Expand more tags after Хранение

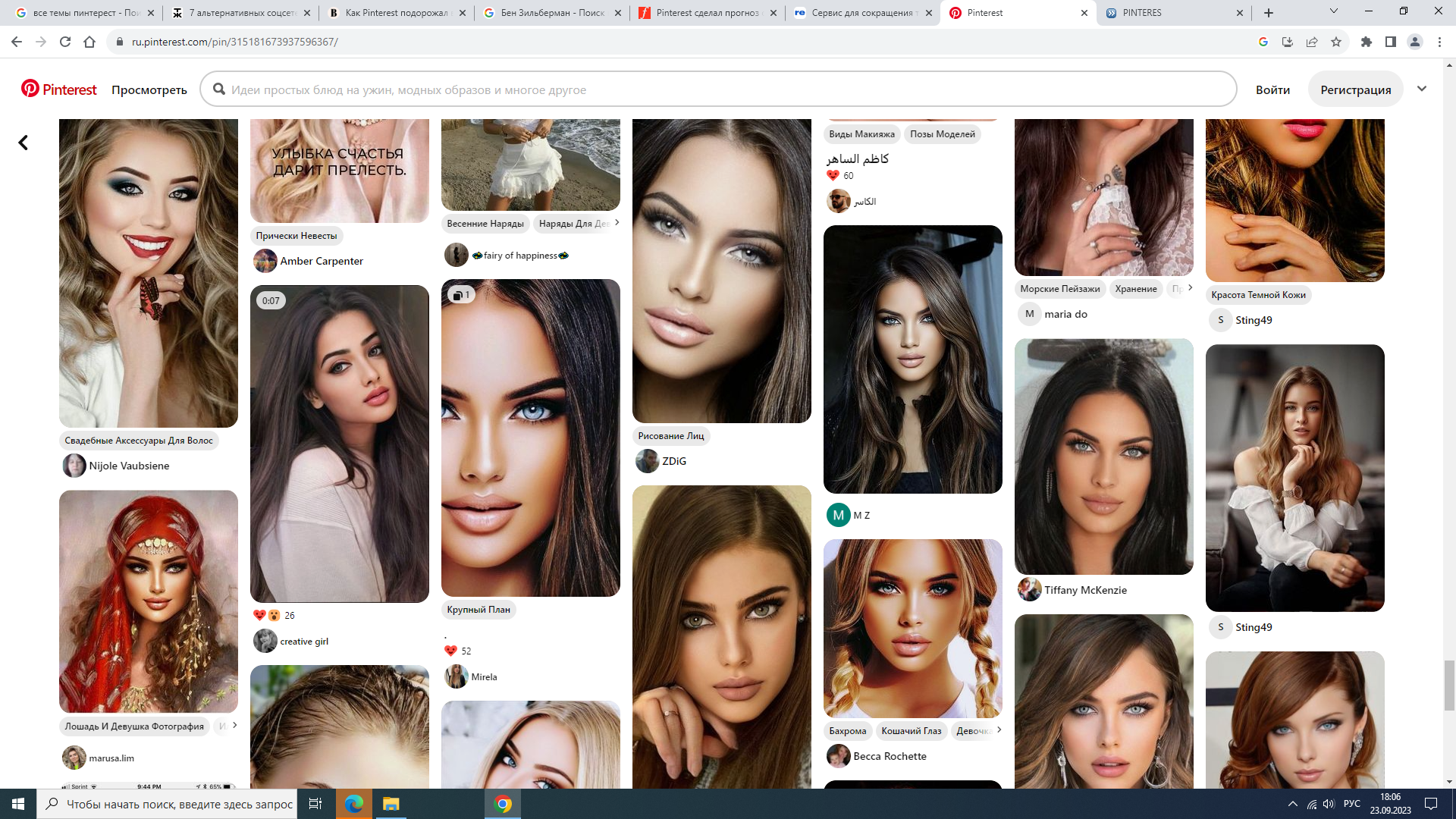1190,287
